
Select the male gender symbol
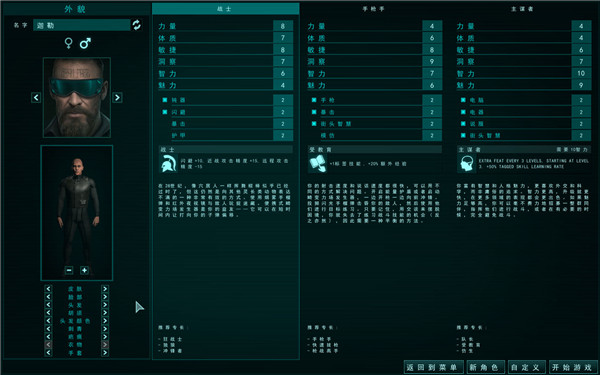tap(85, 43)
